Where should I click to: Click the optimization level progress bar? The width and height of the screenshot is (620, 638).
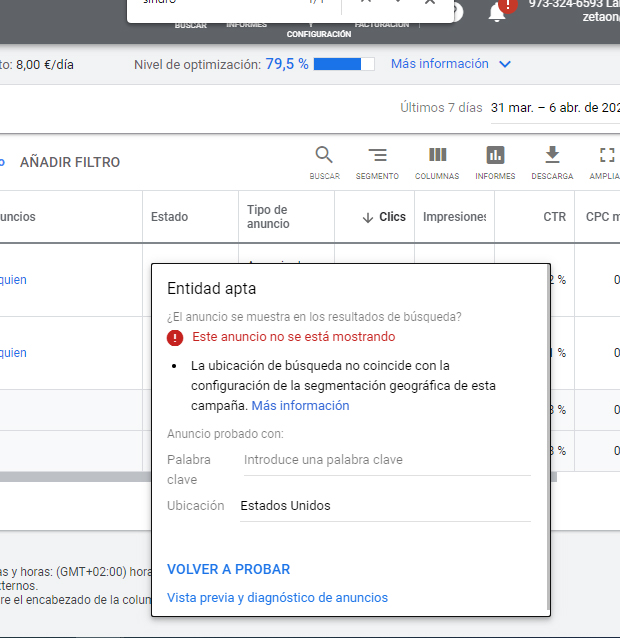(x=343, y=64)
